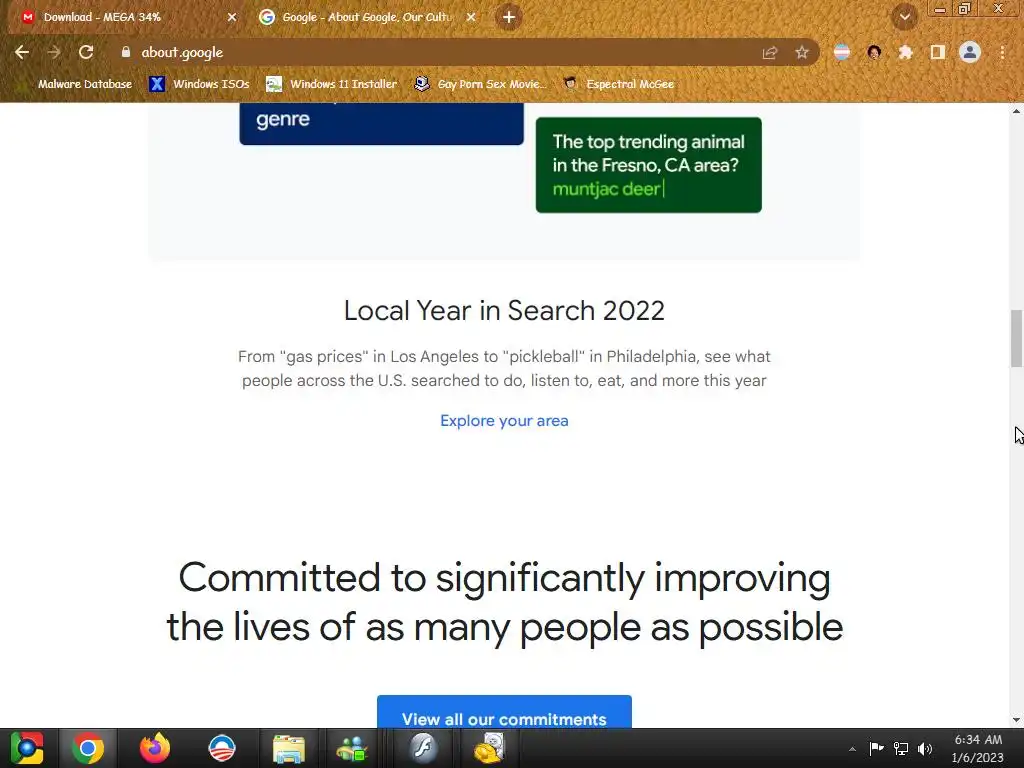
Task: Click the View all our commitments button
Action: pyautogui.click(x=504, y=712)
